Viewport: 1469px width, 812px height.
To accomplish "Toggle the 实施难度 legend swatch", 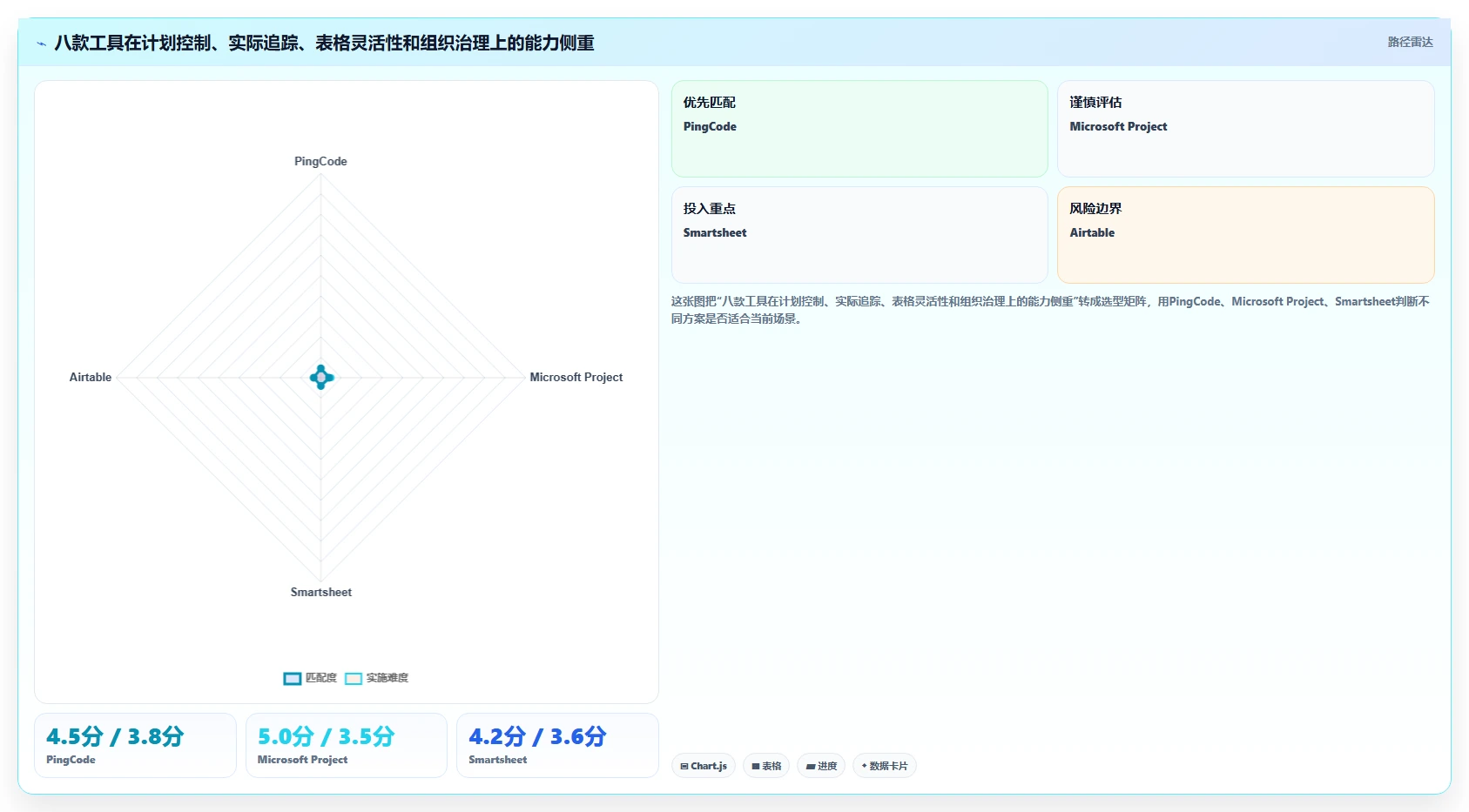I will click(x=354, y=679).
